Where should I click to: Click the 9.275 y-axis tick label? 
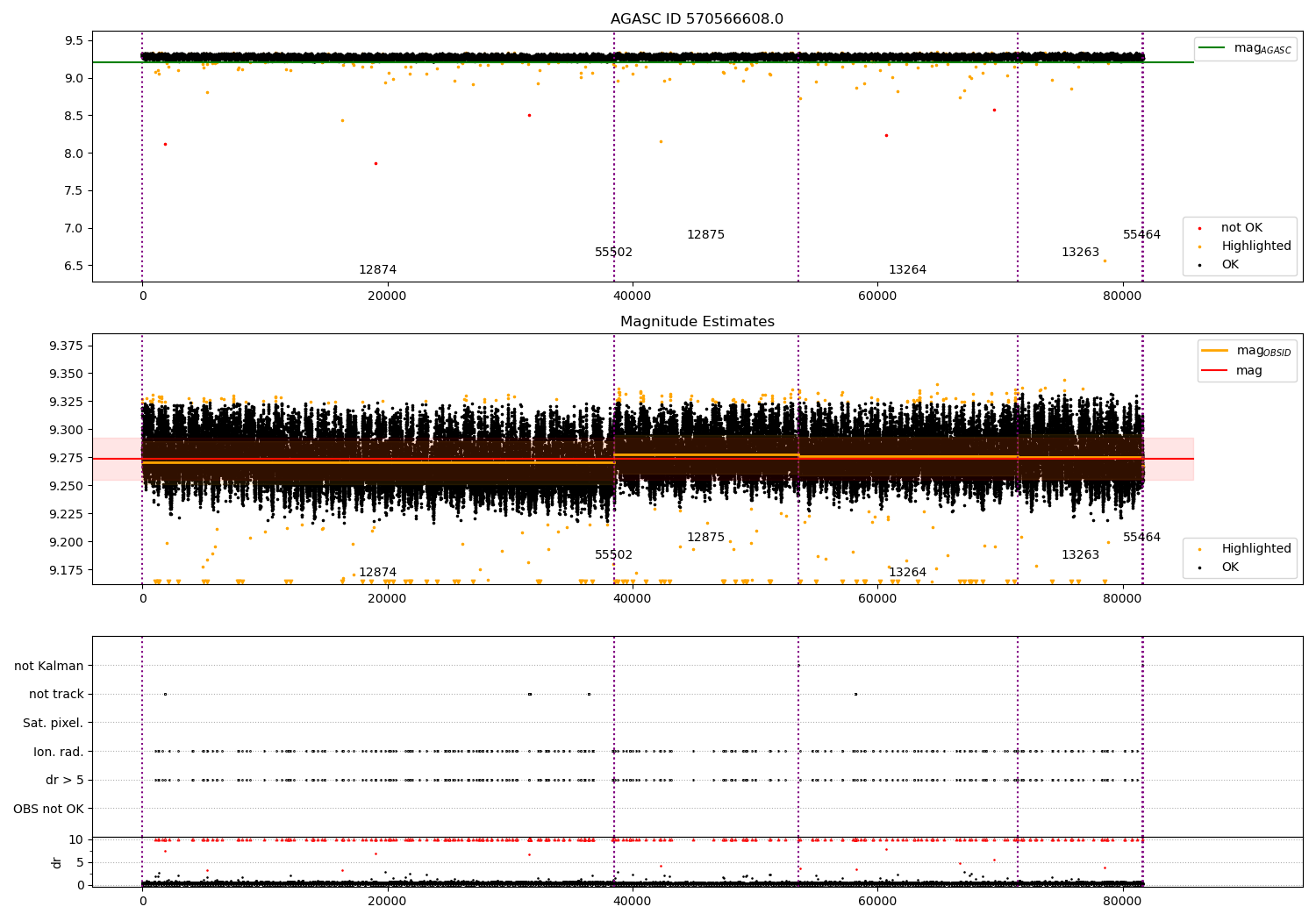click(67, 458)
